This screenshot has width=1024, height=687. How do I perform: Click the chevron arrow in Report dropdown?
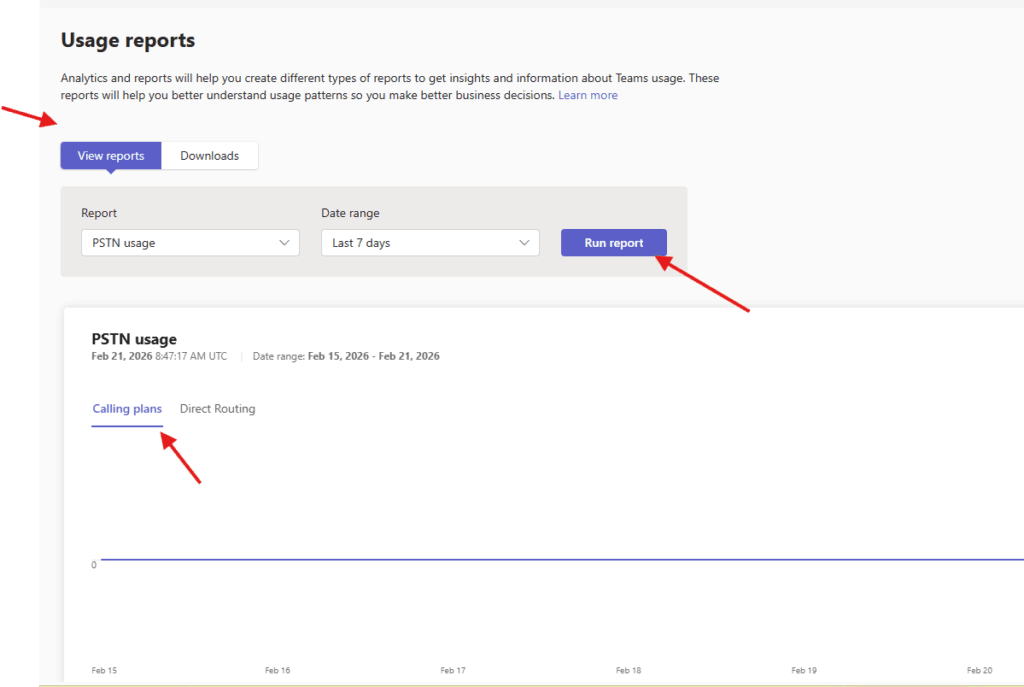[285, 243]
